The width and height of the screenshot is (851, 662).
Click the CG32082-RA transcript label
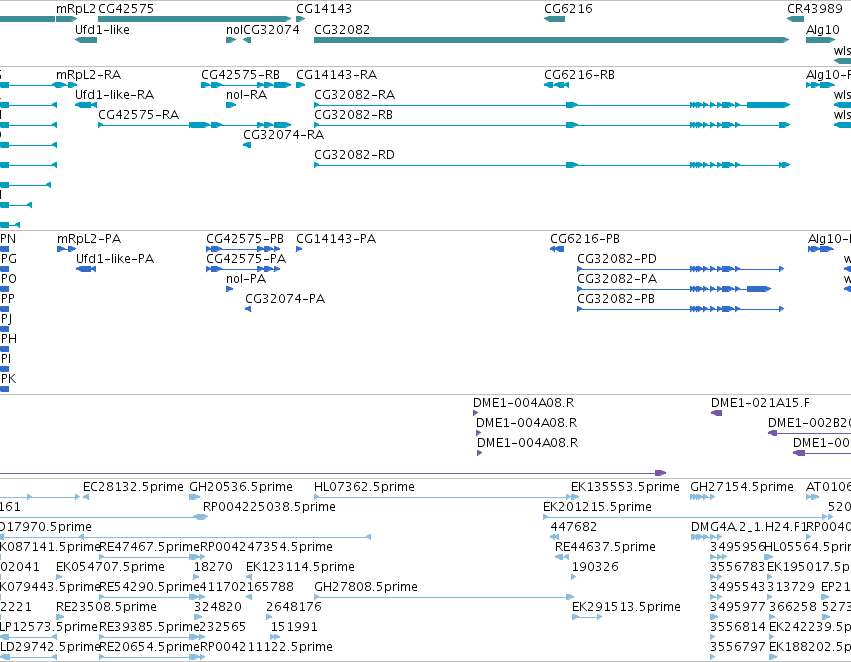354,95
